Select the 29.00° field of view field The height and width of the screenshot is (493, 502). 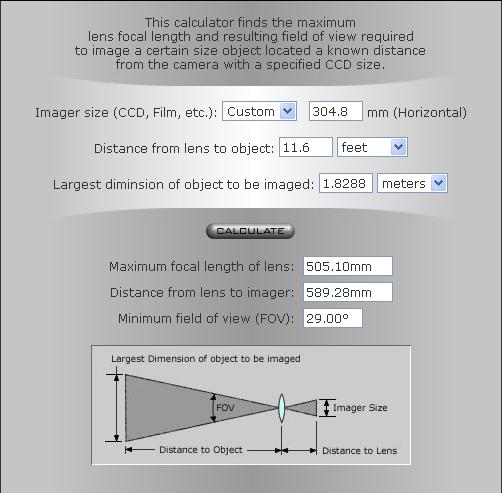pos(333,318)
